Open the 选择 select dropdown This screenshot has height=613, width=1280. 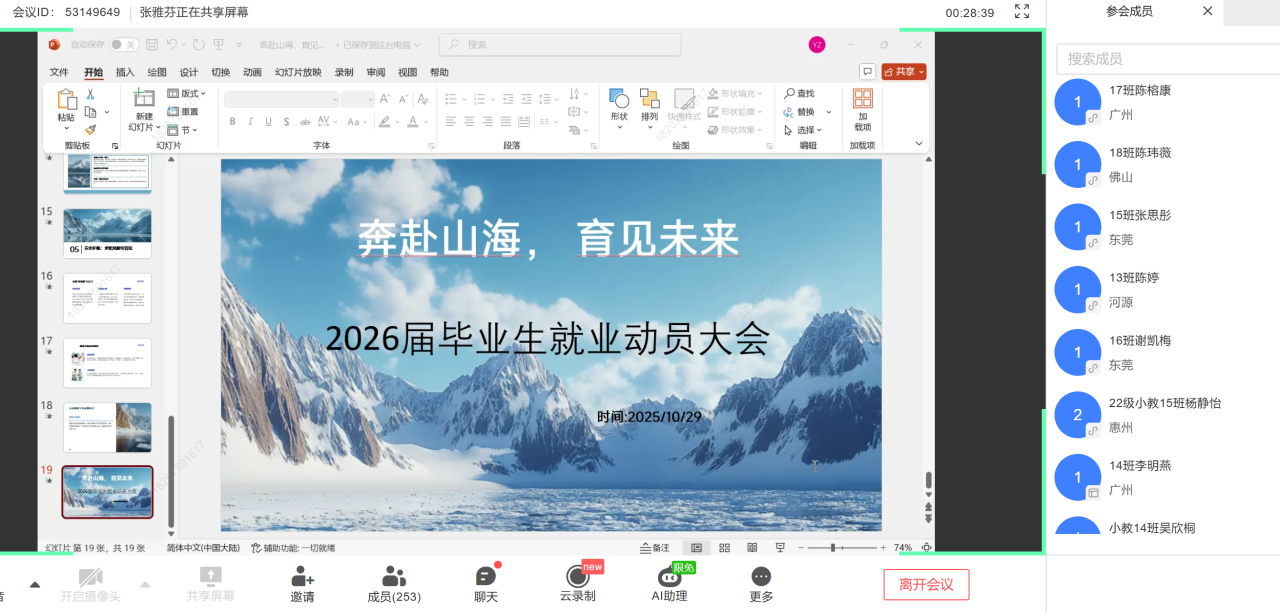[805, 130]
